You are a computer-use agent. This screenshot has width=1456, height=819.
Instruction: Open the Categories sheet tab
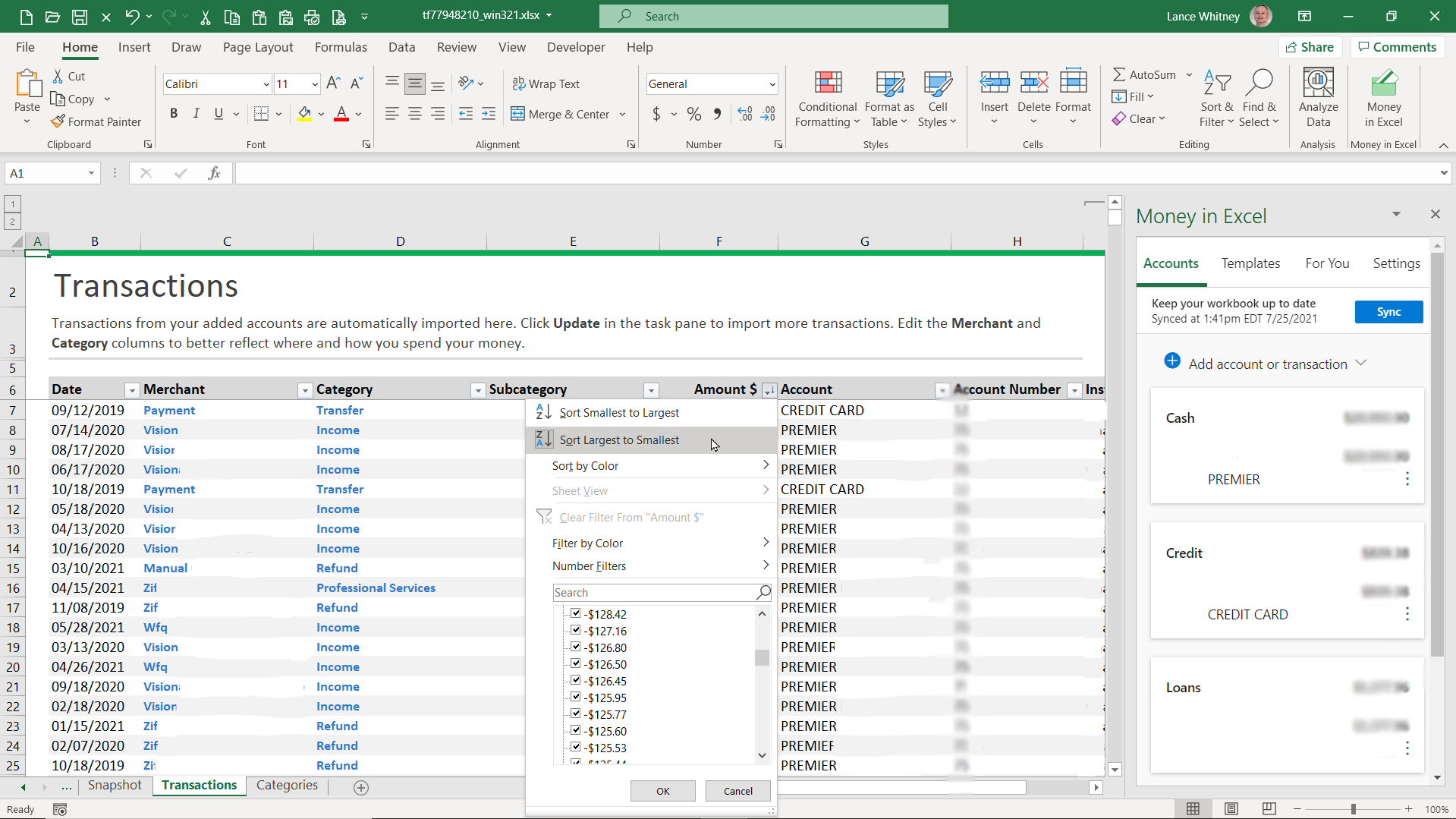click(x=287, y=785)
